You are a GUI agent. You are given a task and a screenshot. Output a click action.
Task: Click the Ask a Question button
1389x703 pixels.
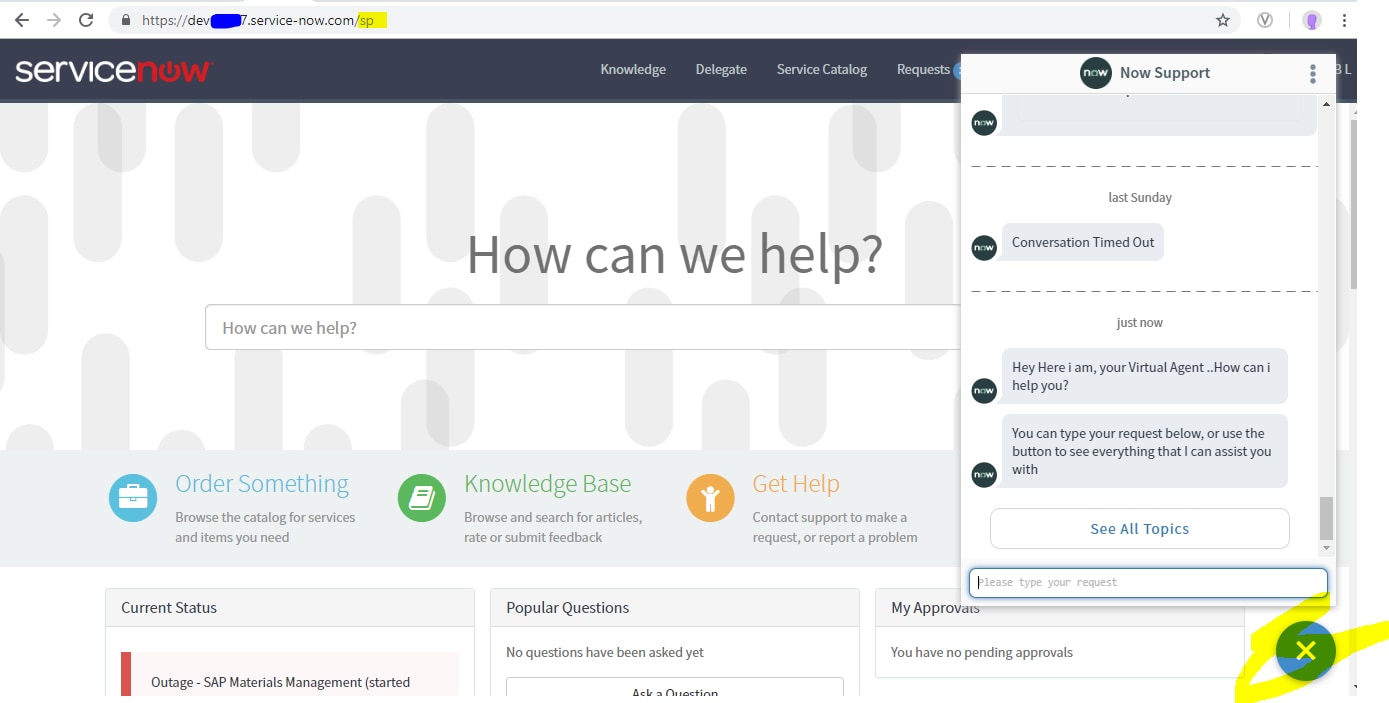674,692
